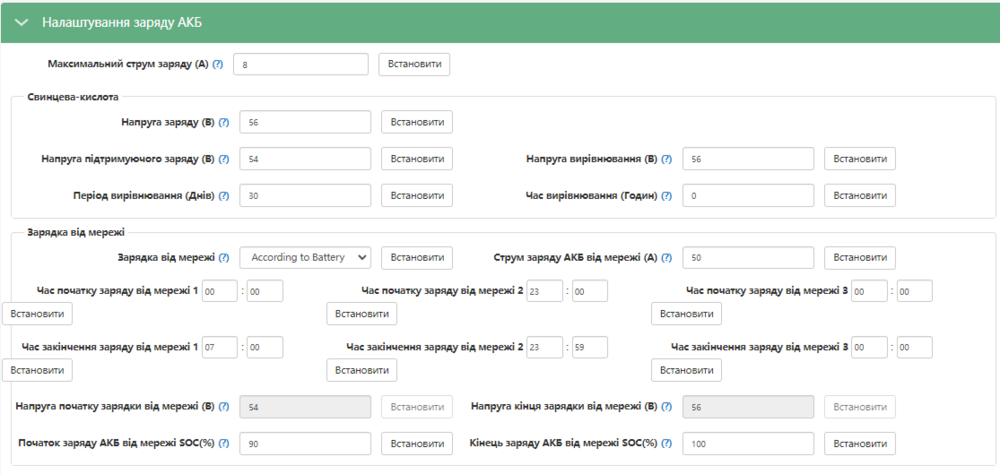
Task: Collapse the Налаштування заряду АКБ panel chevron
Action: coord(21,22)
